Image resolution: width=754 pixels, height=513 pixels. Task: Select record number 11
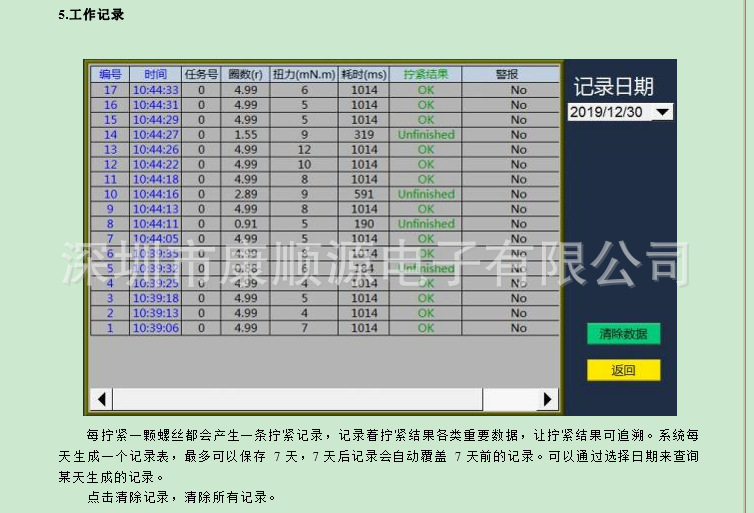[110, 179]
